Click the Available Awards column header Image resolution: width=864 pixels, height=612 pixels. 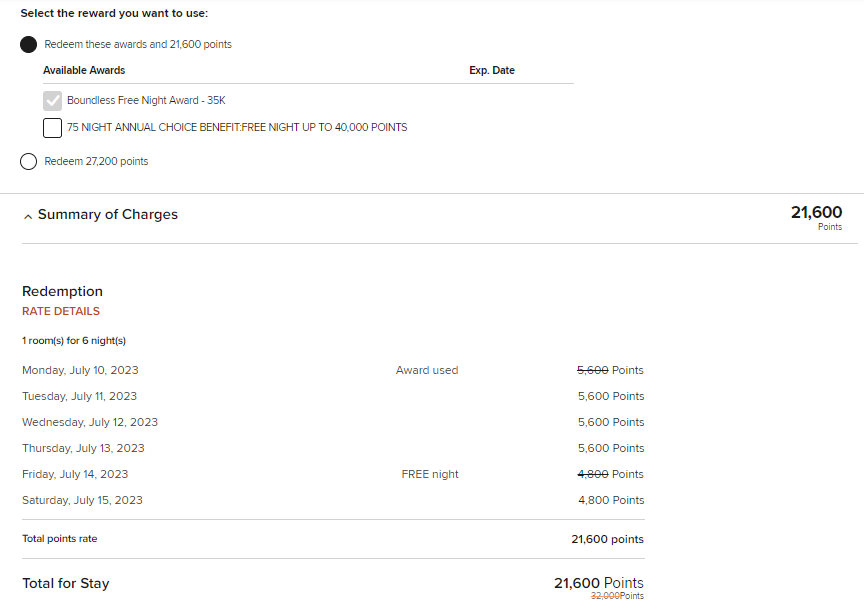pyautogui.click(x=84, y=71)
